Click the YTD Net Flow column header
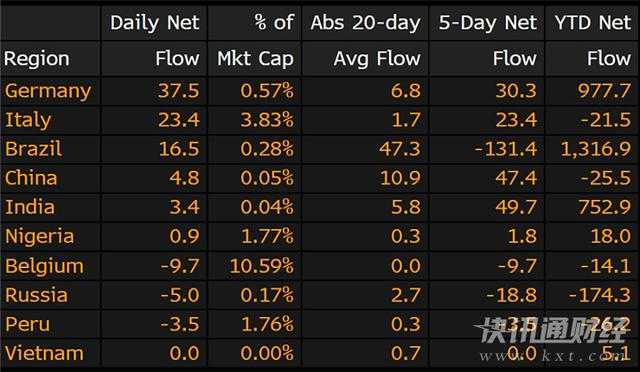Viewport: 640px width, 372px height. pos(592,40)
